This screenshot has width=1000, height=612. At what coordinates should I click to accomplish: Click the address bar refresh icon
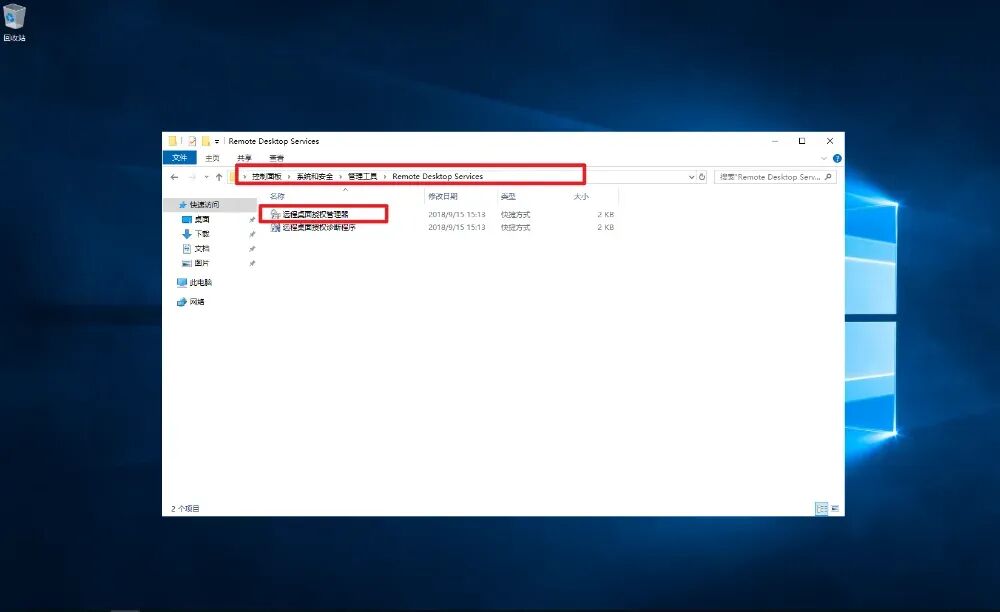click(702, 177)
